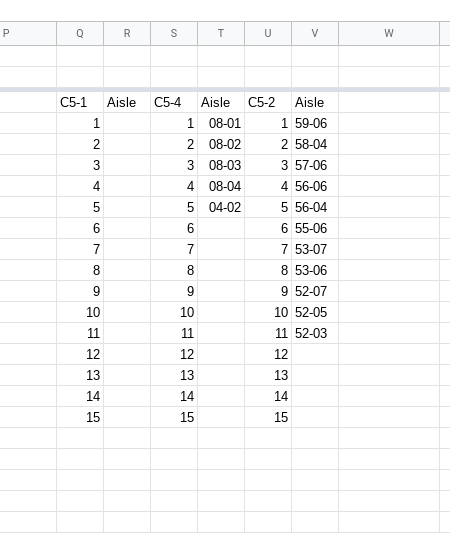Image resolution: width=450 pixels, height=533 pixels.
Task: Click the number 1 in column U
Action: coord(268,123)
